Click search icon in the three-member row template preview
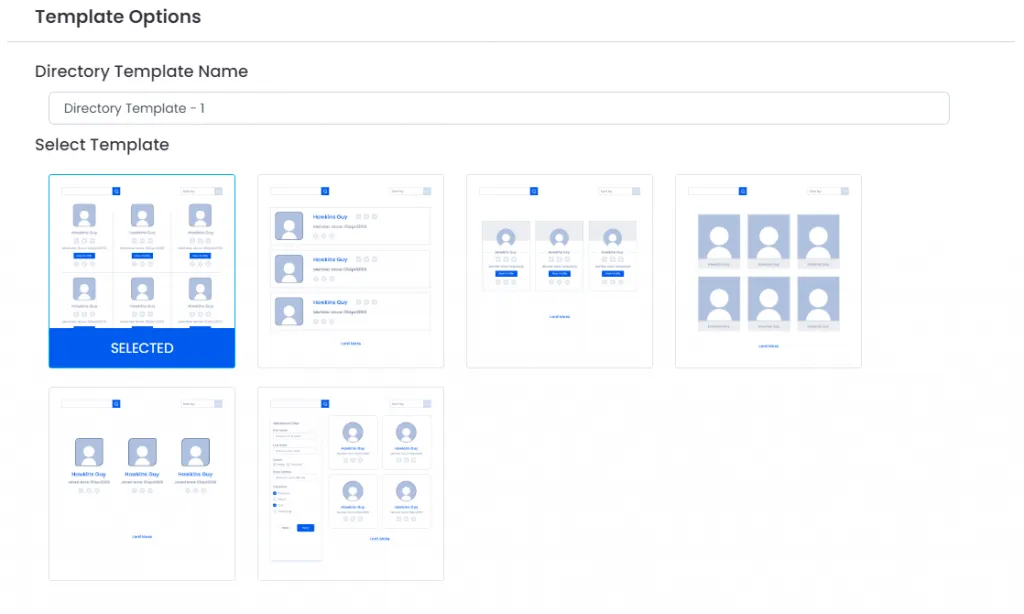Image resolution: width=1024 pixels, height=614 pixels. tap(116, 404)
